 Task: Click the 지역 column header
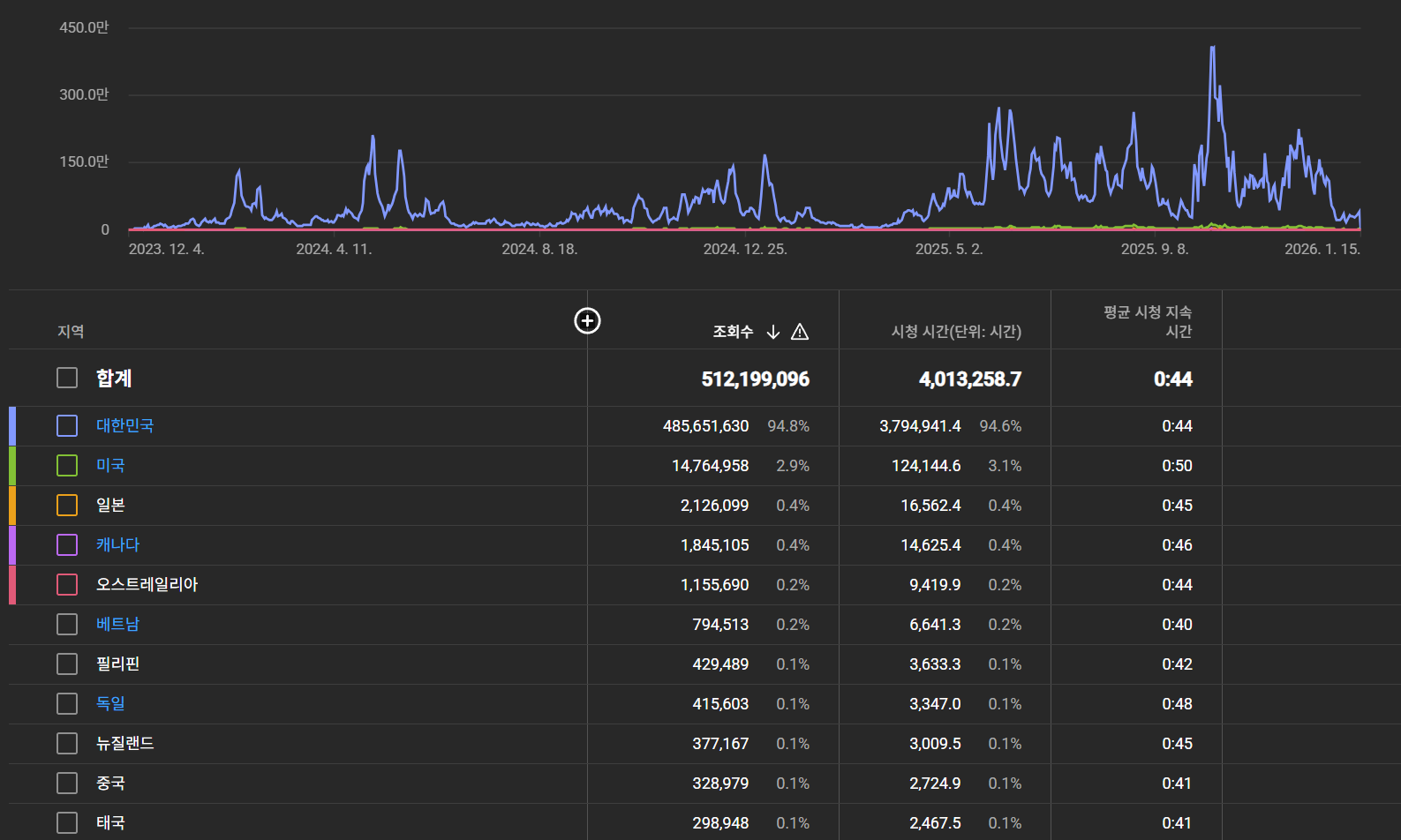(71, 332)
